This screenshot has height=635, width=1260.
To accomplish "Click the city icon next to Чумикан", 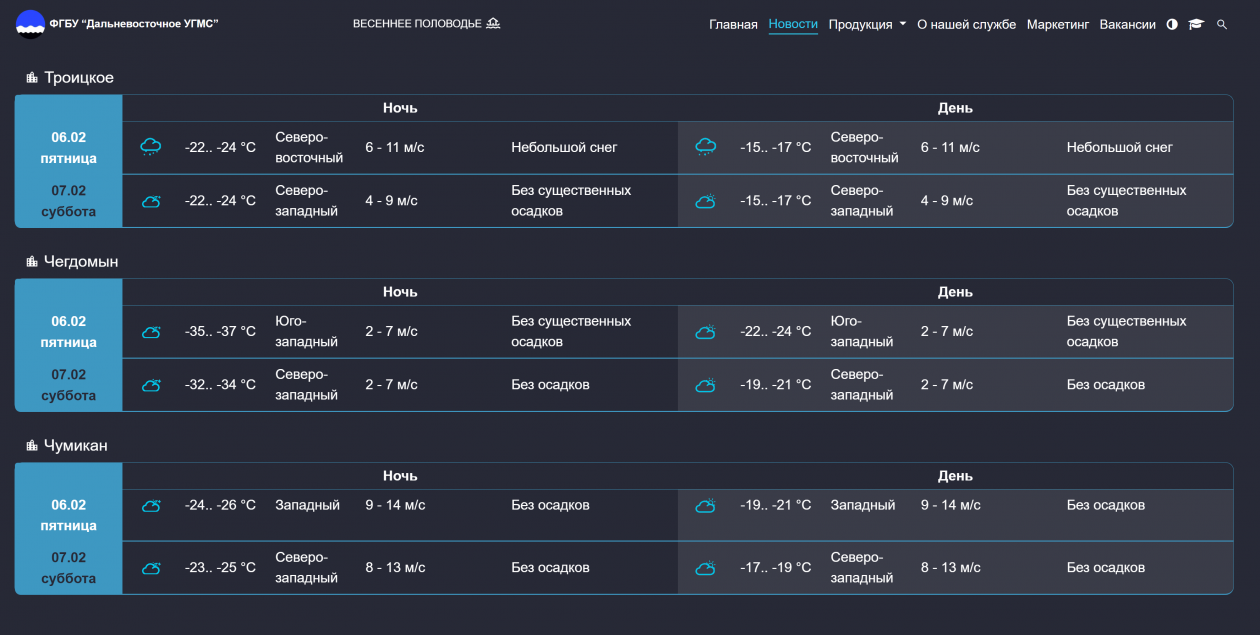I will 32,446.
